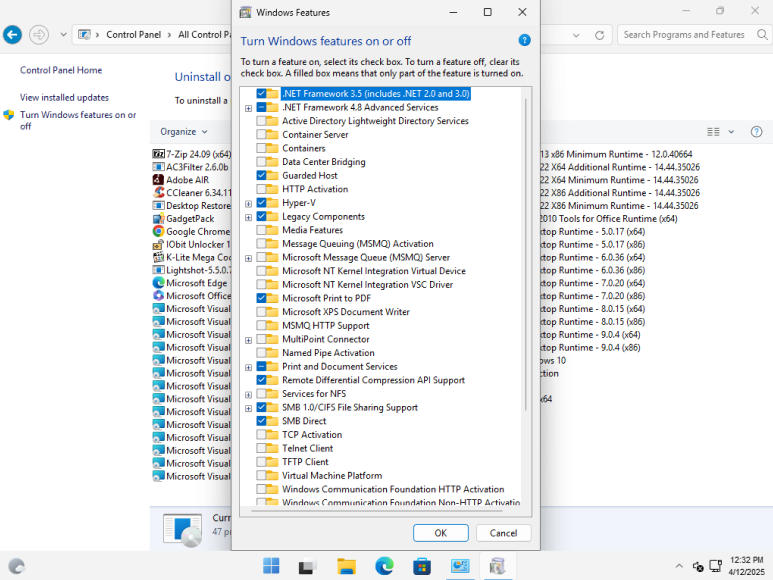Select the IObit Unlocker program icon
The height and width of the screenshot is (580, 773).
click(158, 244)
